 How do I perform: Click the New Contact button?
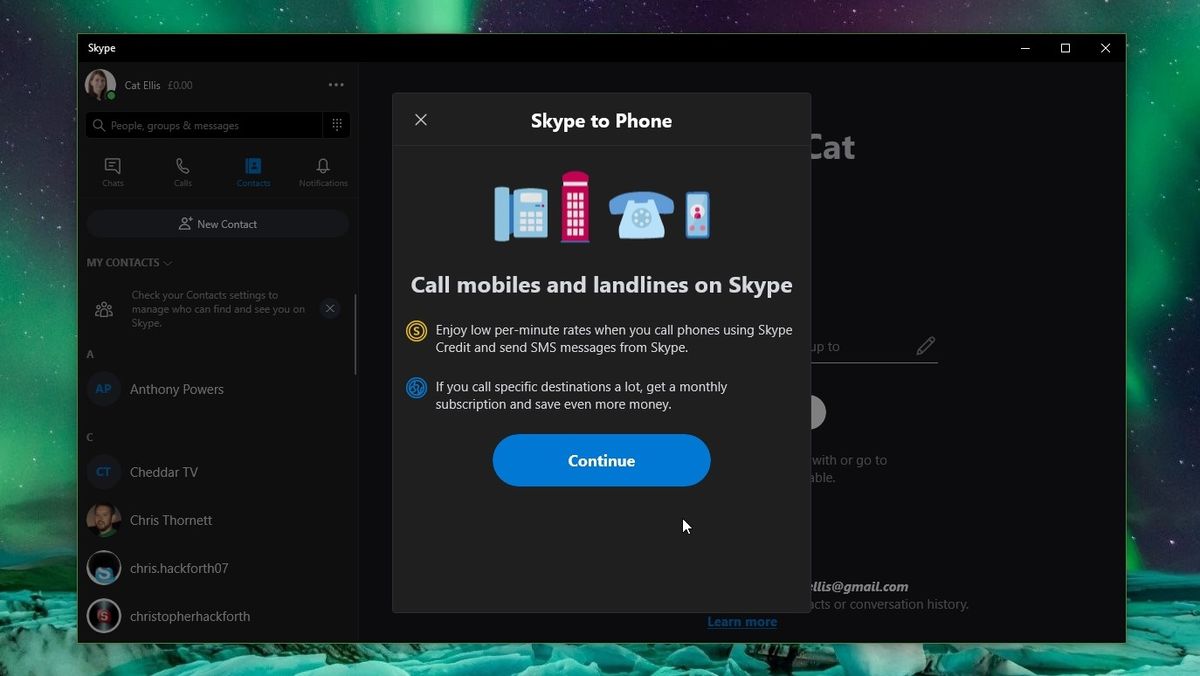click(x=217, y=223)
